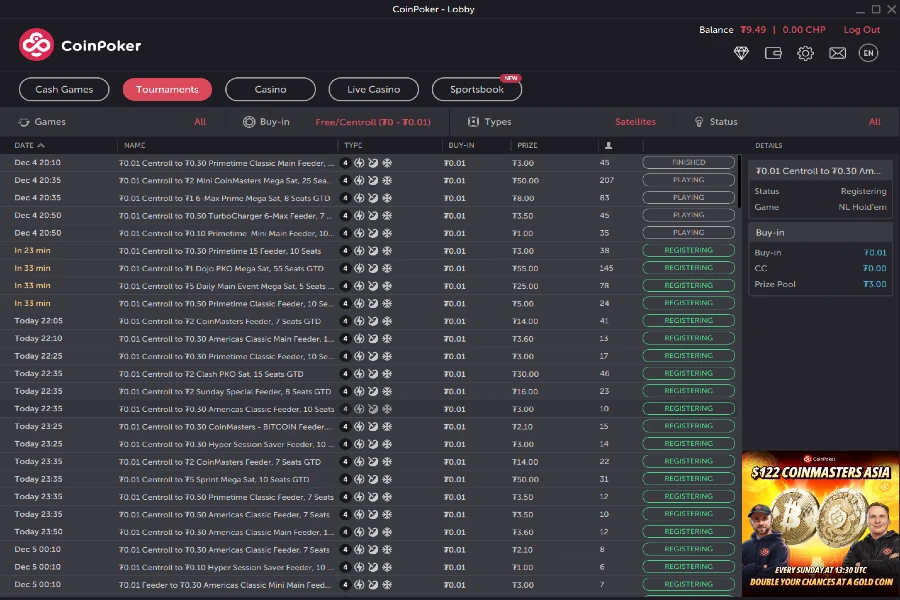900x600 pixels.
Task: Open the diamond VIP rewards icon
Action: tap(741, 52)
